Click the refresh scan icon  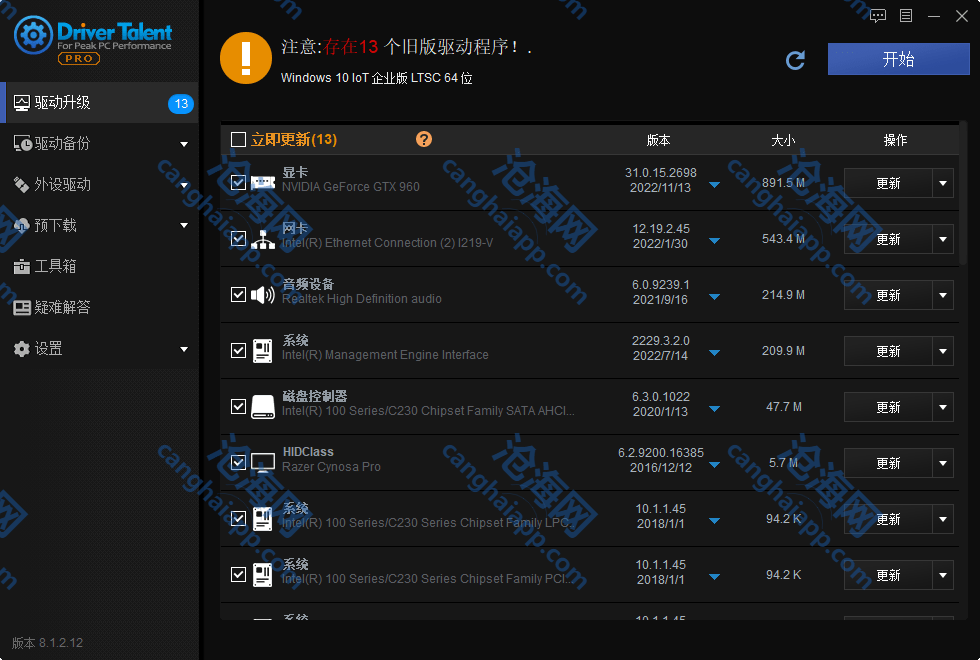click(x=796, y=60)
